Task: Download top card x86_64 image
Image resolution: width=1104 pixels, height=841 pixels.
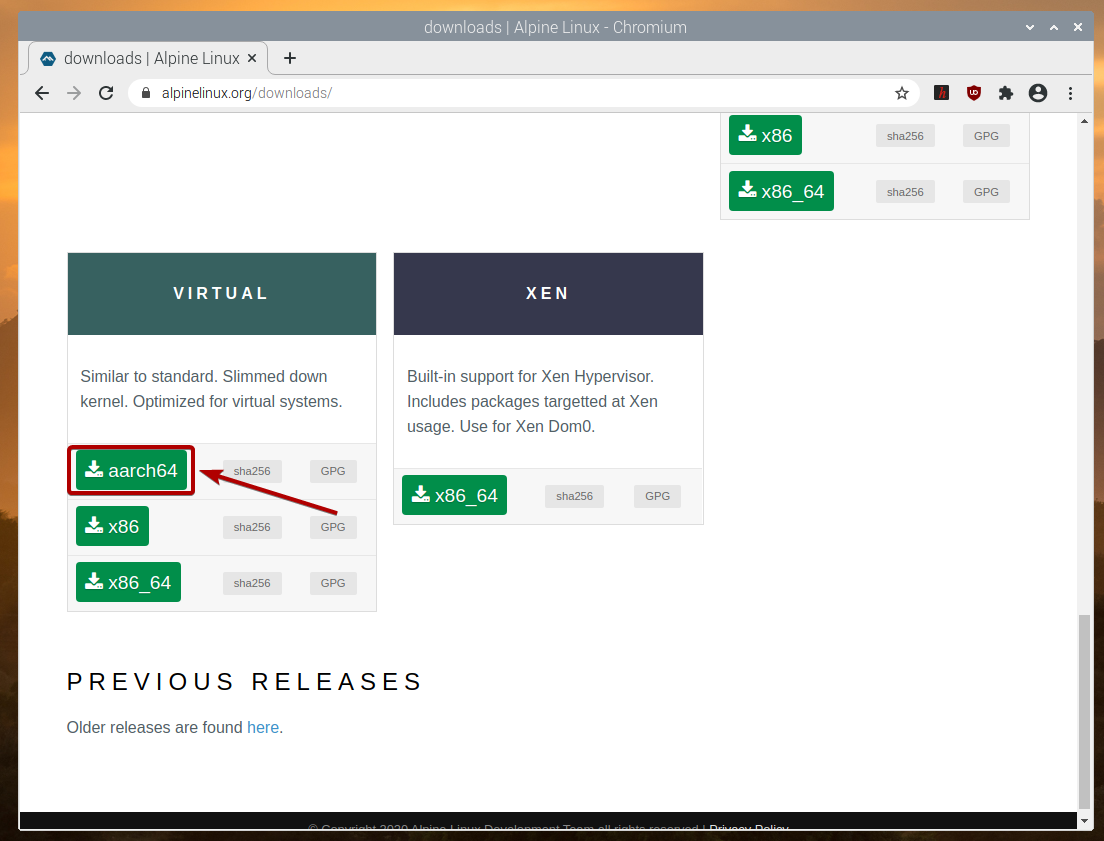Action: click(x=781, y=191)
